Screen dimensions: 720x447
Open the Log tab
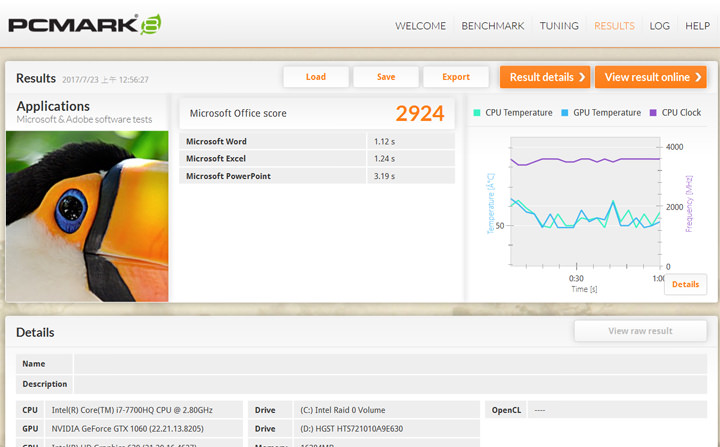pyautogui.click(x=660, y=26)
